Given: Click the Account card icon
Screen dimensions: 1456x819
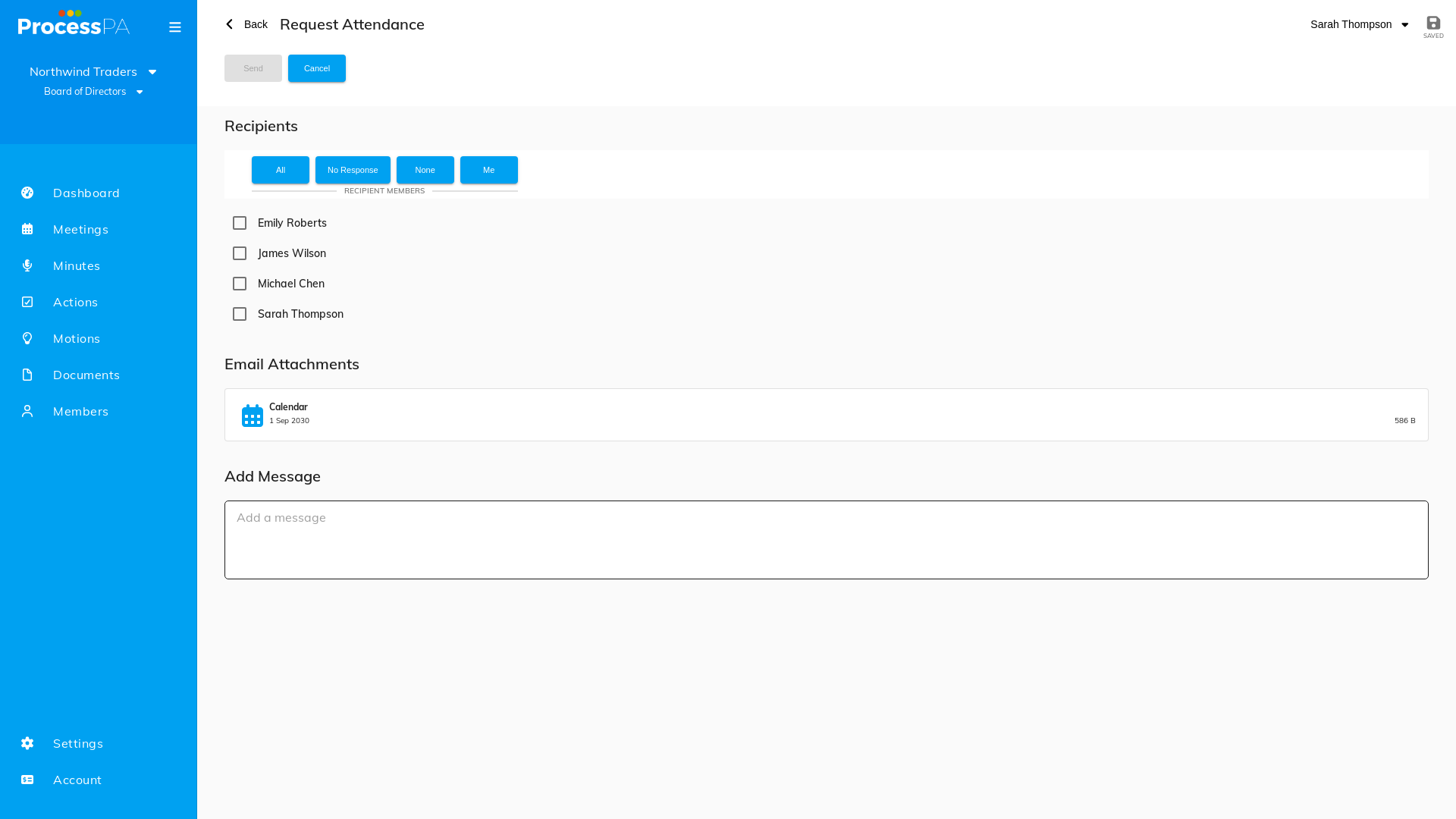Looking at the screenshot, I should tap(27, 780).
